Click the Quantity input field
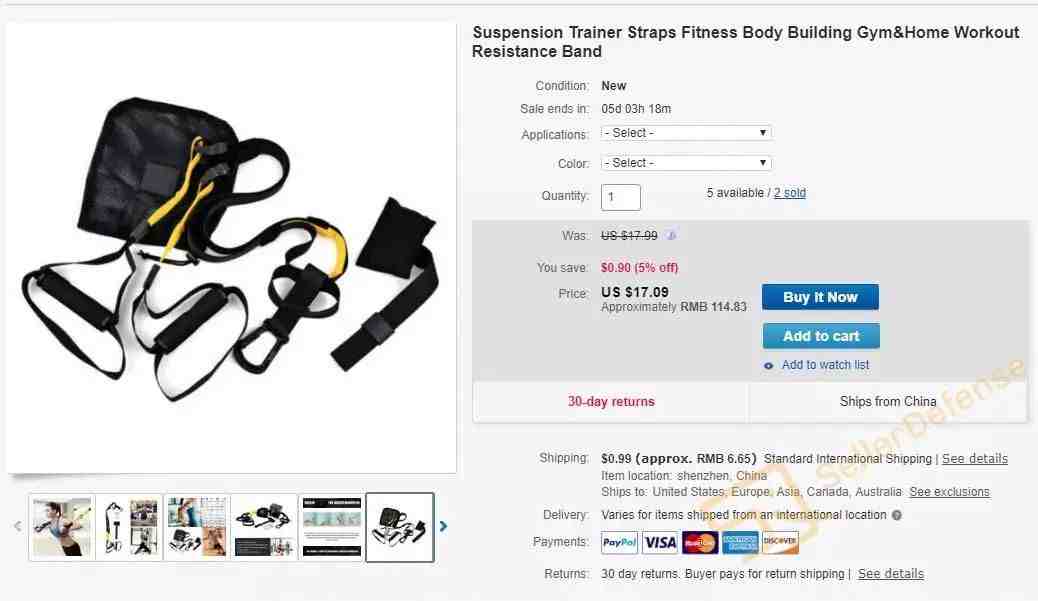 pyautogui.click(x=620, y=197)
